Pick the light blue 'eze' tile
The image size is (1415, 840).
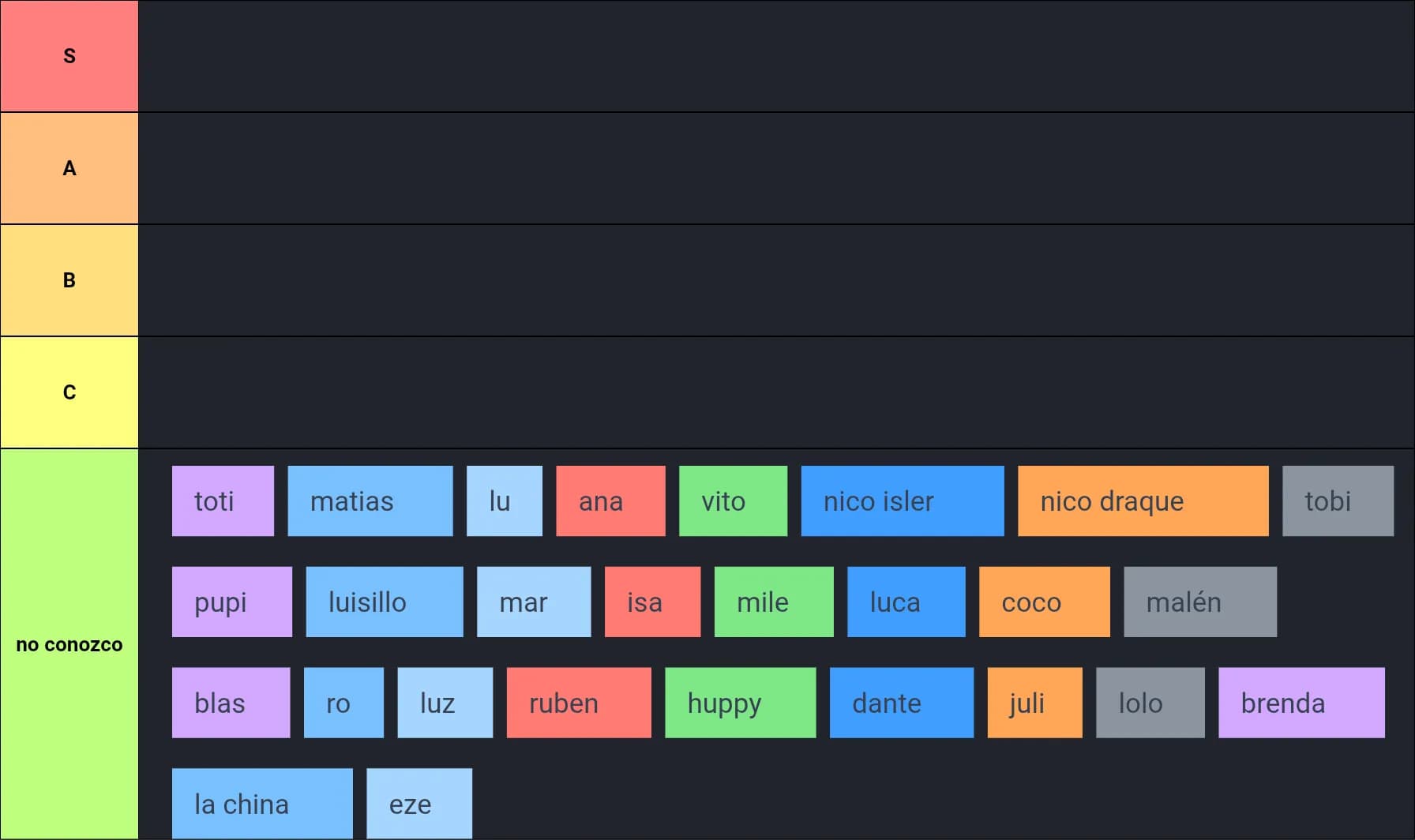click(418, 804)
